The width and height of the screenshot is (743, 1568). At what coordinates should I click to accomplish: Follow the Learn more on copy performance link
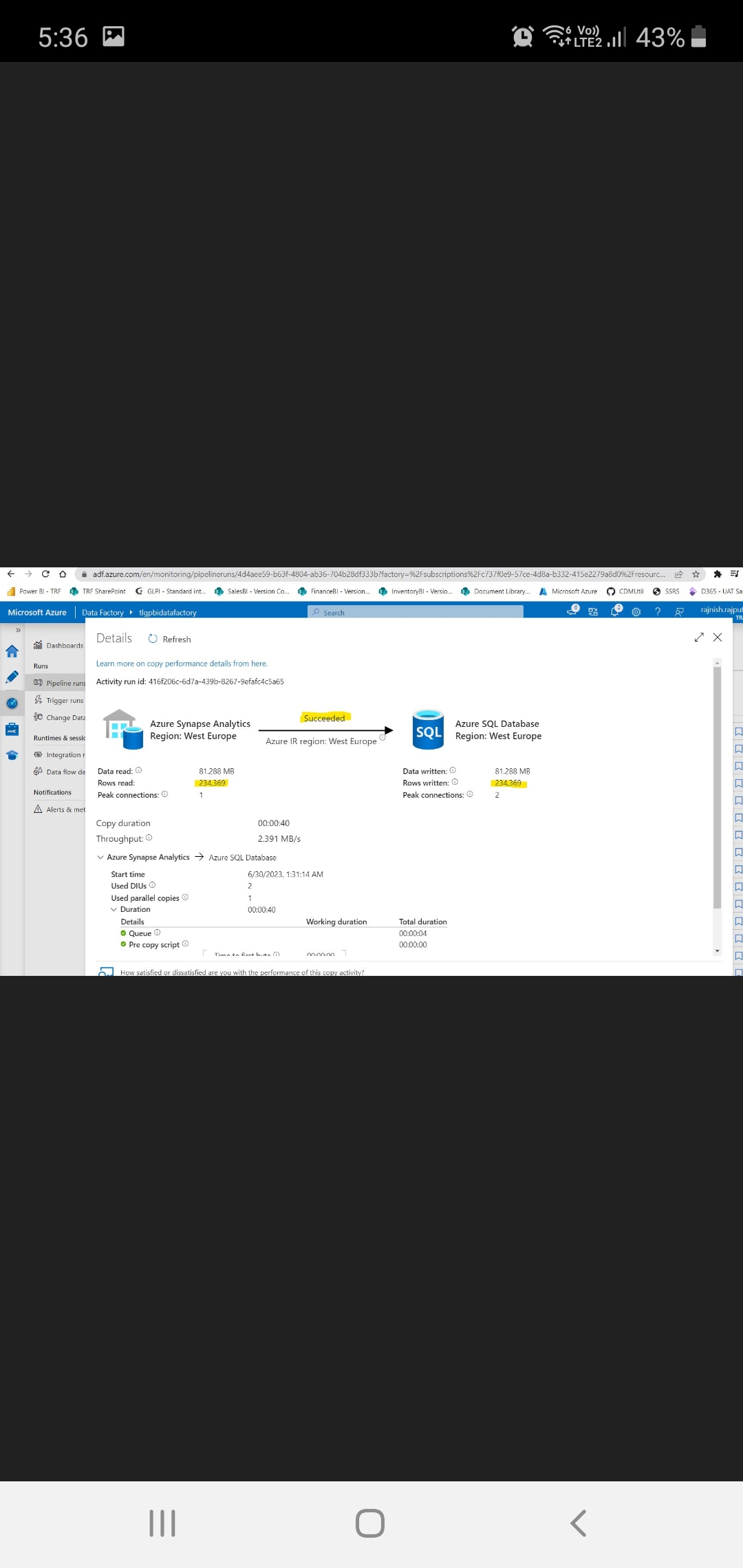pyautogui.click(x=182, y=664)
